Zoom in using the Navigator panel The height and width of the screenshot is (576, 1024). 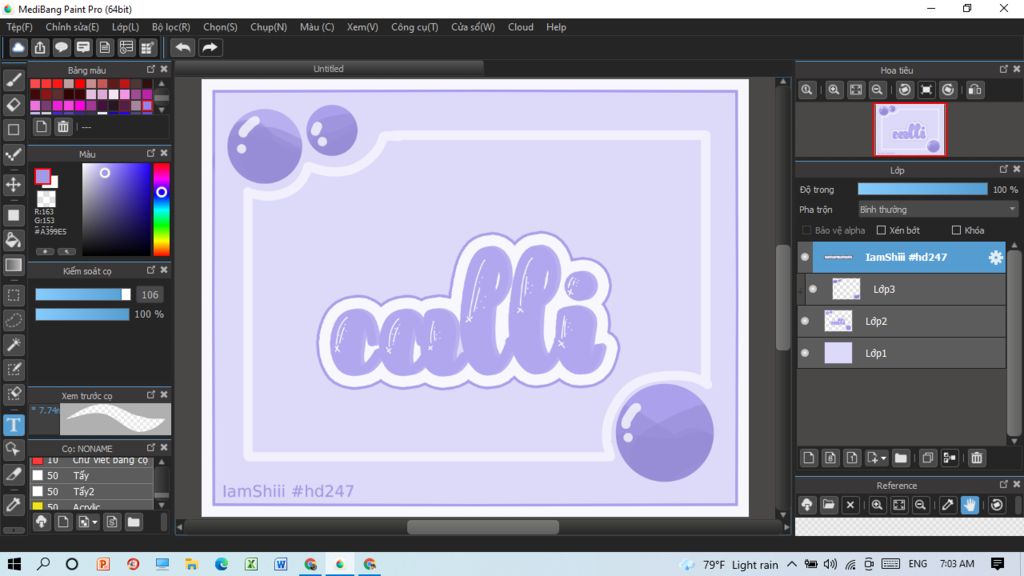tap(834, 90)
